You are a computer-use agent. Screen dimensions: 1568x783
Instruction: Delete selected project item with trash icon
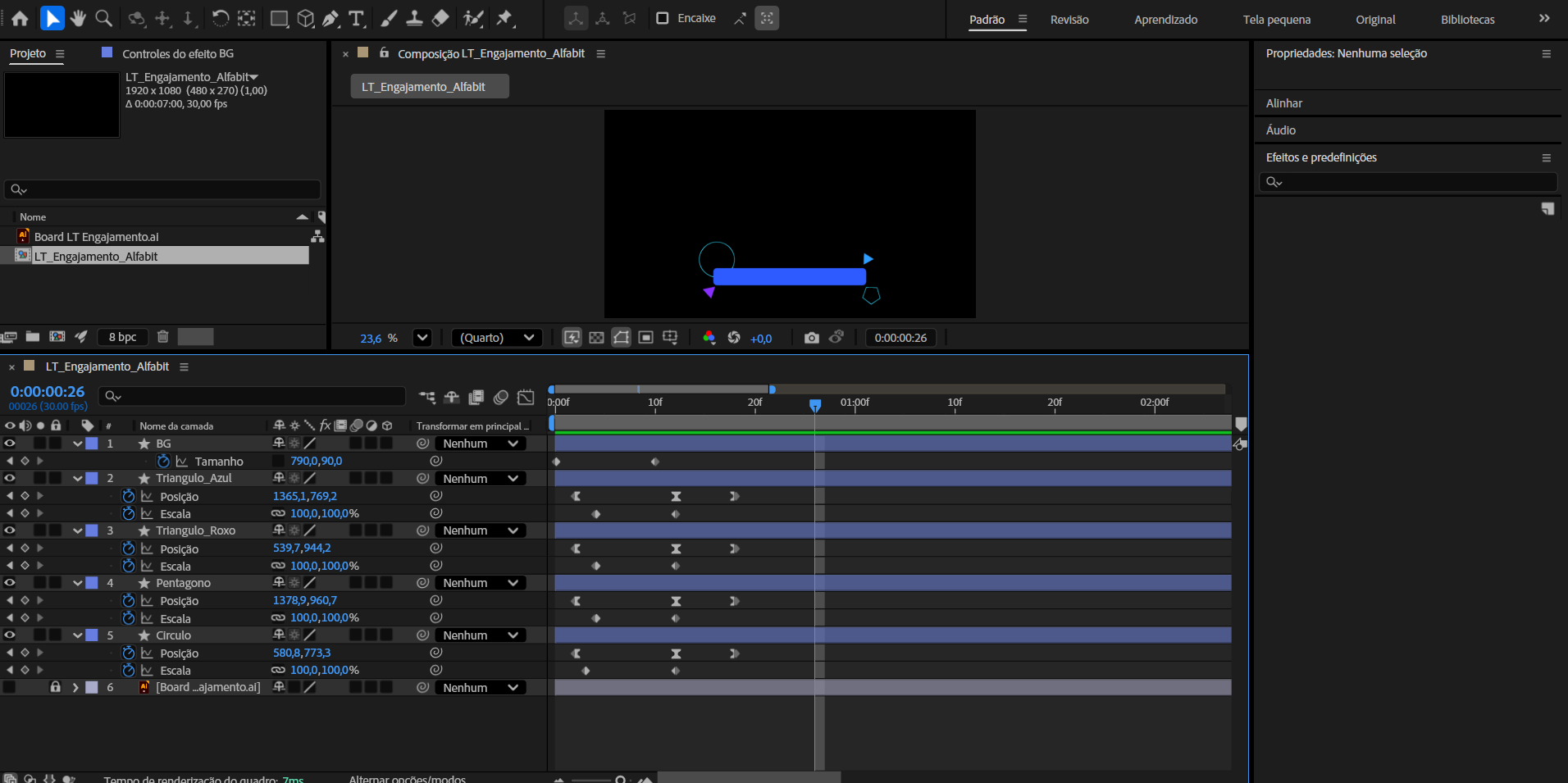click(x=162, y=336)
